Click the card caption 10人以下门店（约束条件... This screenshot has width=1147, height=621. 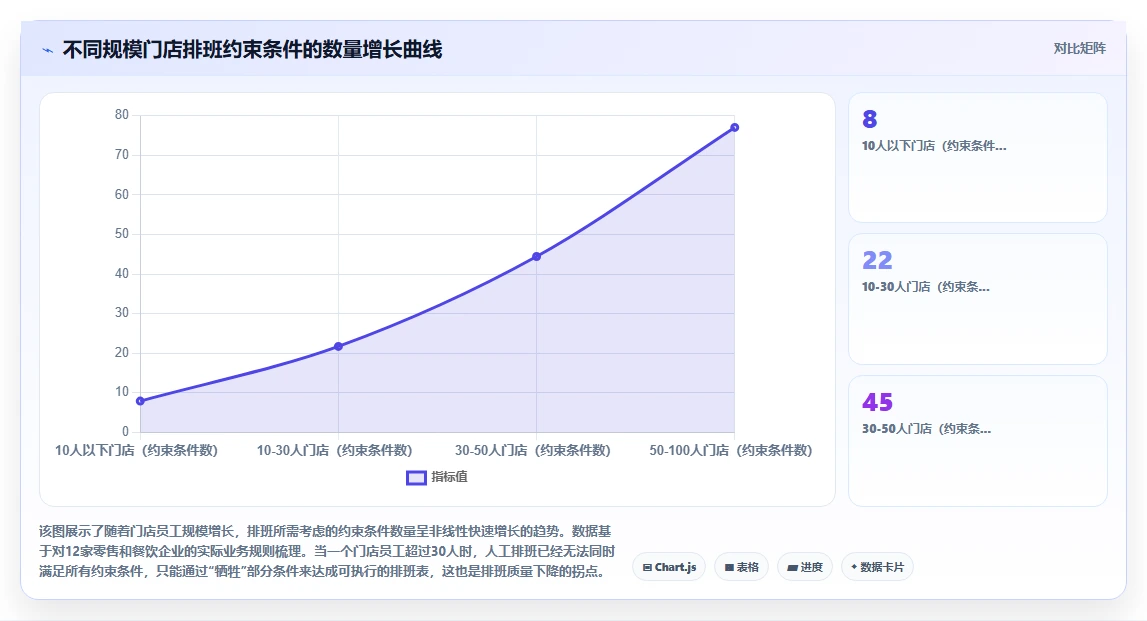click(x=934, y=146)
